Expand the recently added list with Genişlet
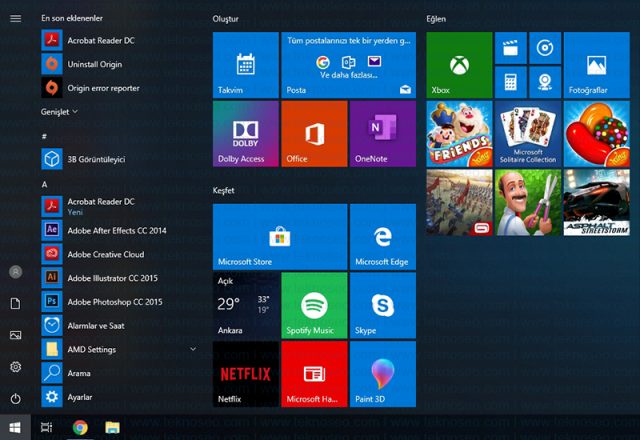640x440 pixels. pos(59,112)
